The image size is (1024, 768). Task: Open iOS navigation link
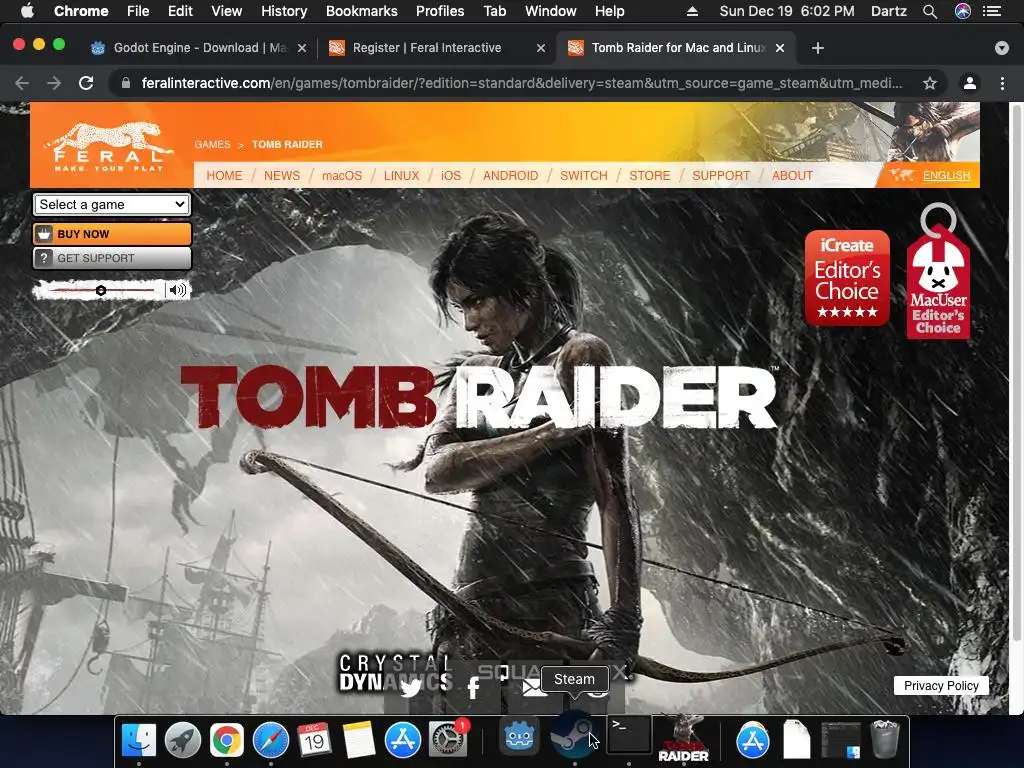coord(451,176)
